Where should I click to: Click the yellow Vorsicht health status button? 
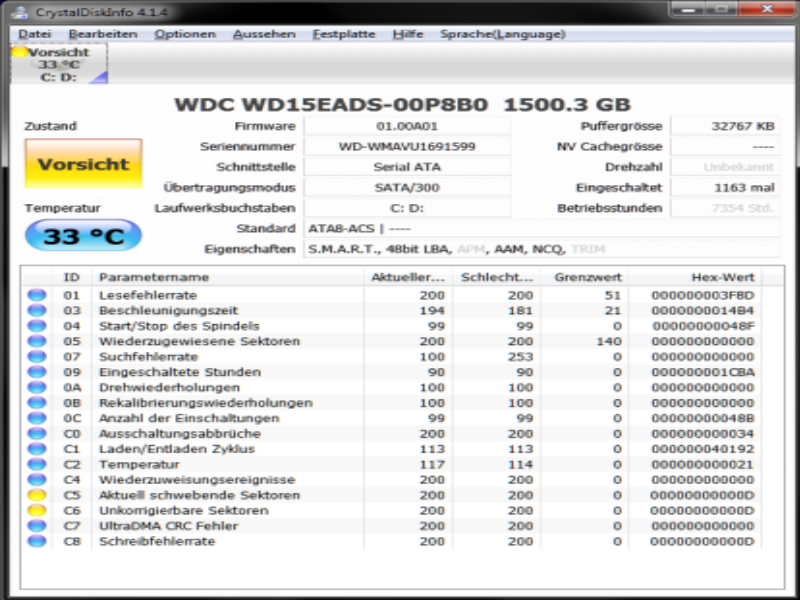(x=83, y=164)
